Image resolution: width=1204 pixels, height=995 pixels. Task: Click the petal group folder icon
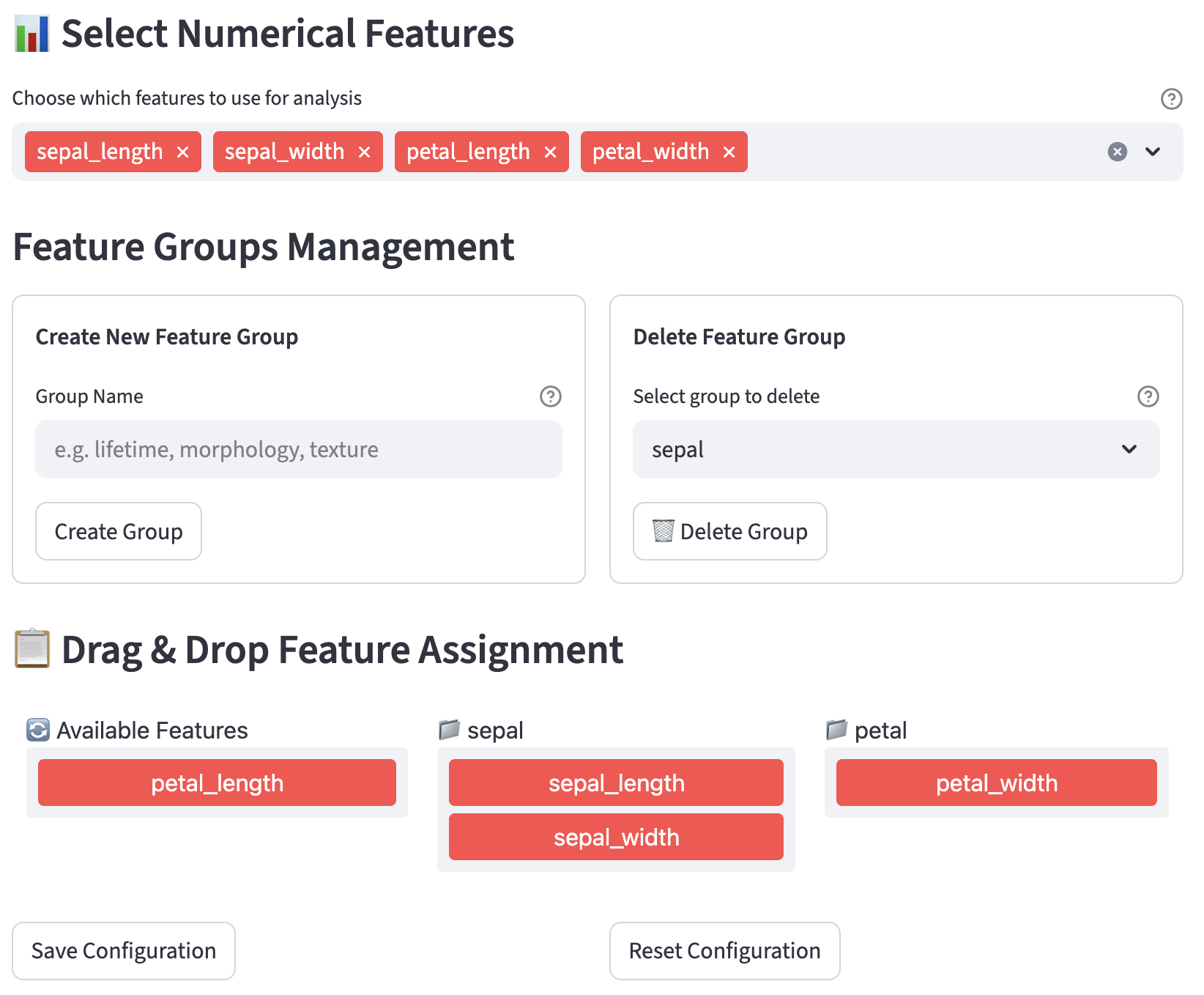point(836,730)
